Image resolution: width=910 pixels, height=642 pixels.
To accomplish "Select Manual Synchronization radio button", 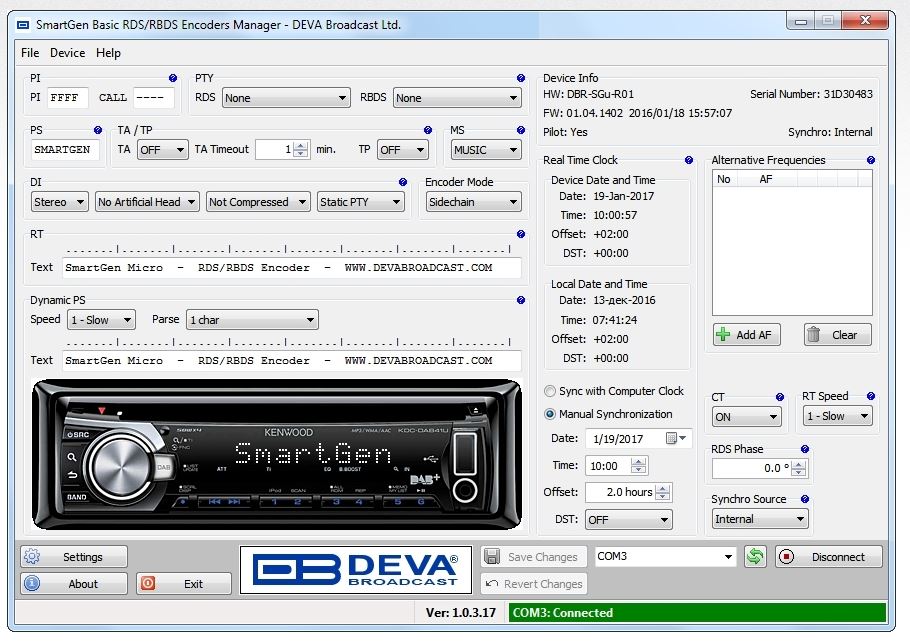I will pyautogui.click(x=550, y=414).
